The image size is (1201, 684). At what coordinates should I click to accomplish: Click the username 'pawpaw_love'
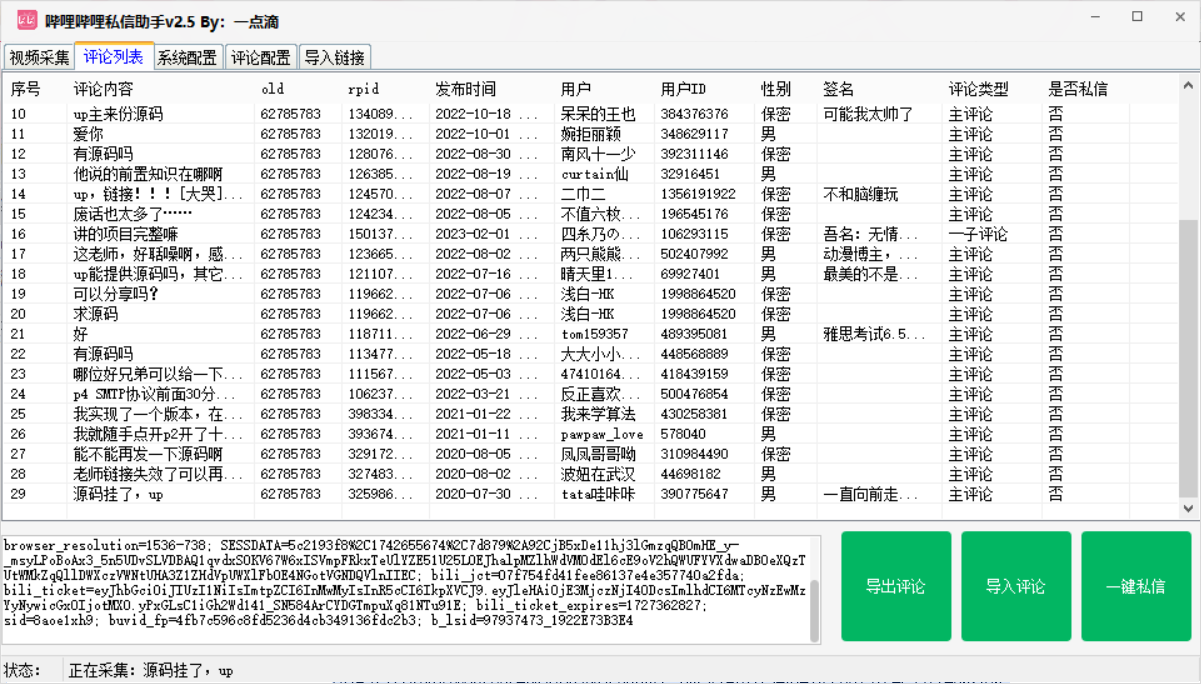pyautogui.click(x=602, y=434)
